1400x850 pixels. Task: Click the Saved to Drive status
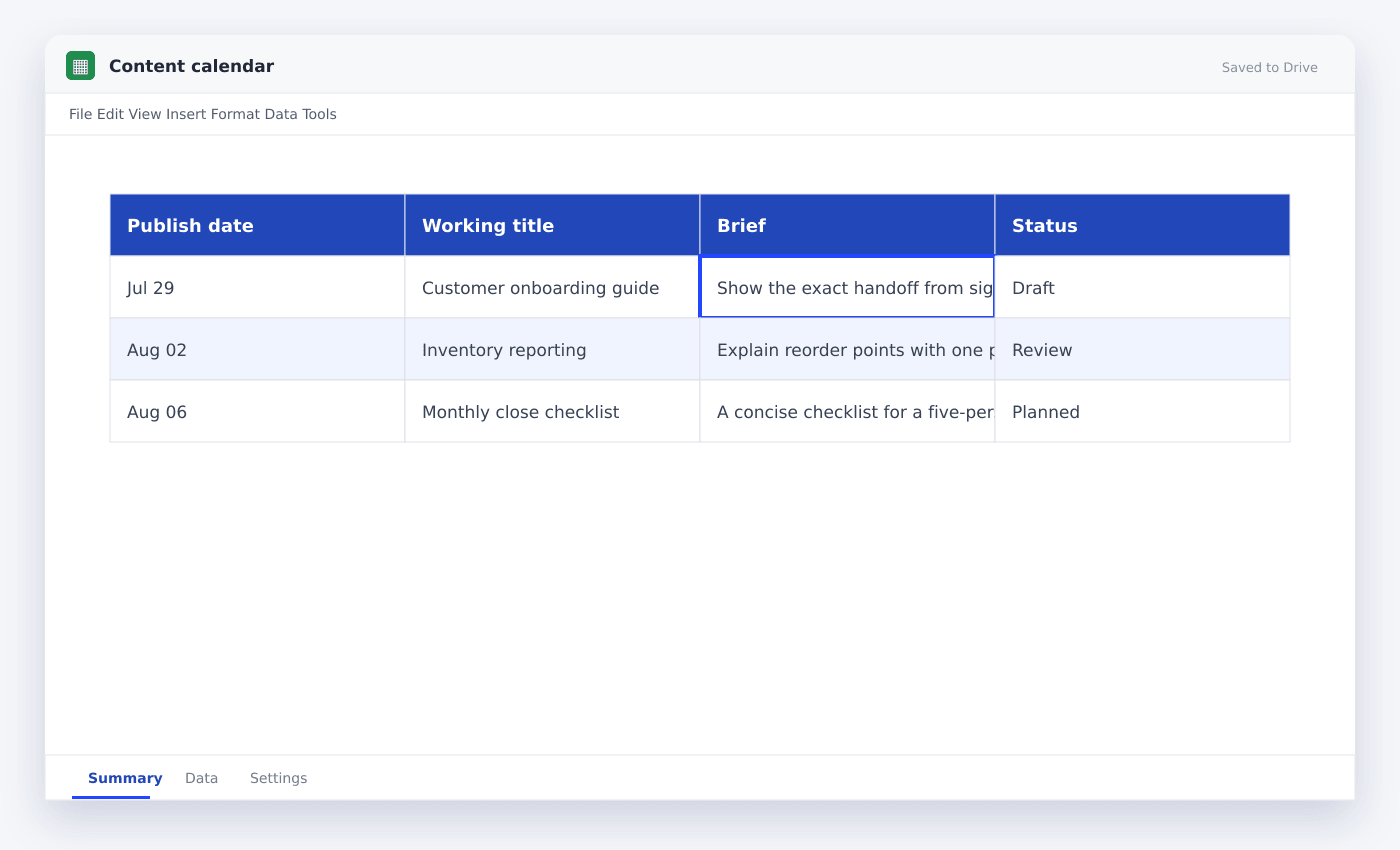[x=1269, y=67]
